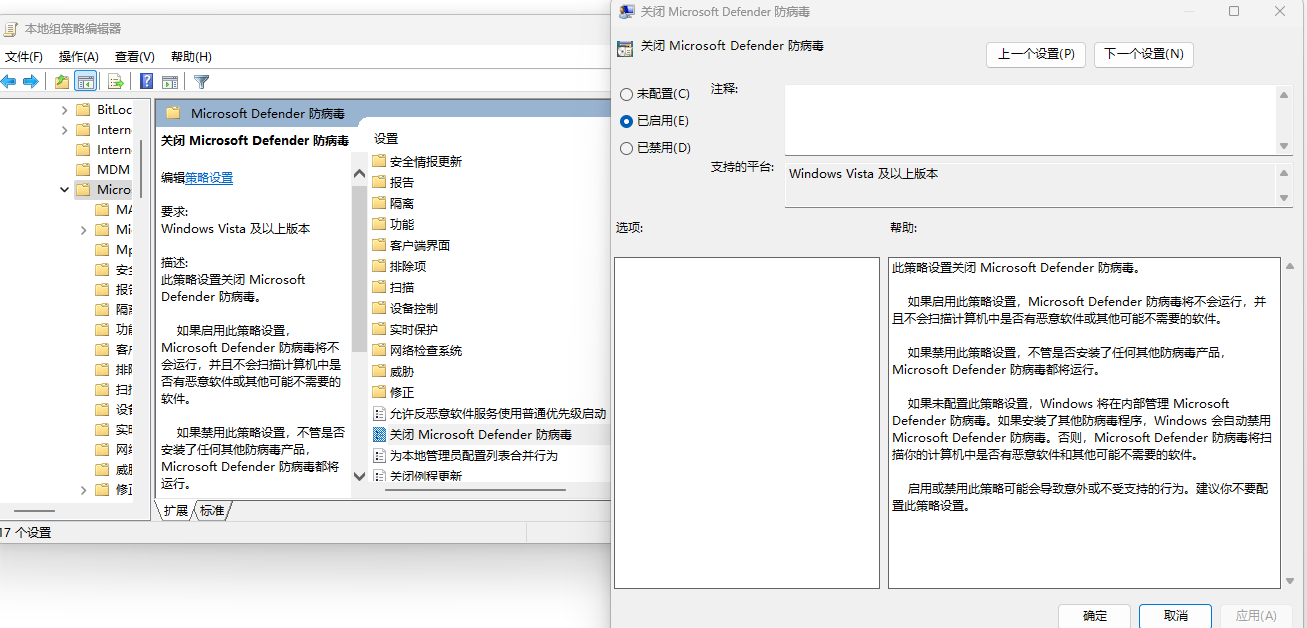1307x628 pixels.
Task: Toggle the show/hide action pane icon
Action: coord(170,81)
